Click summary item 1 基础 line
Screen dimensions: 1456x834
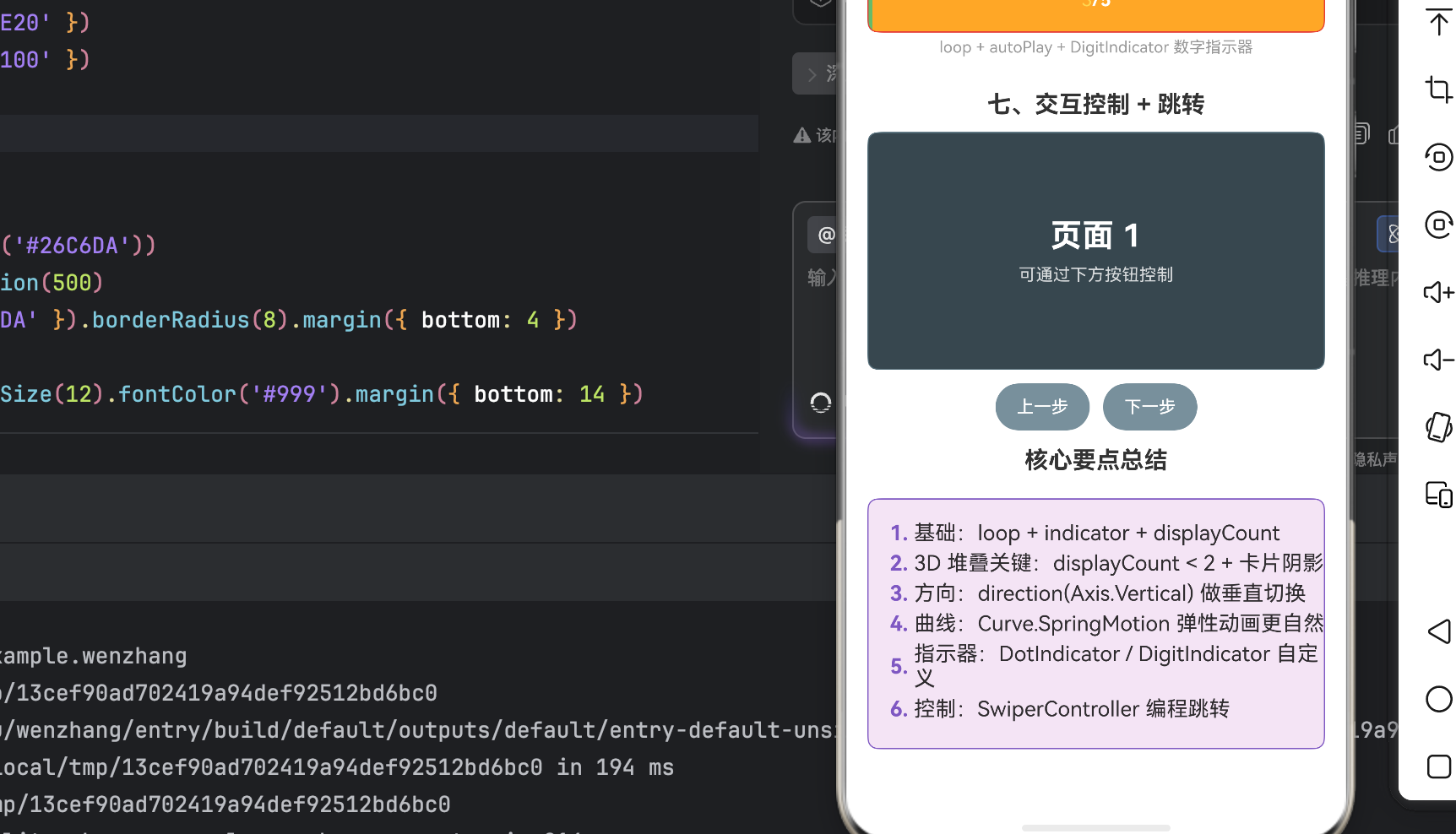point(1085,533)
